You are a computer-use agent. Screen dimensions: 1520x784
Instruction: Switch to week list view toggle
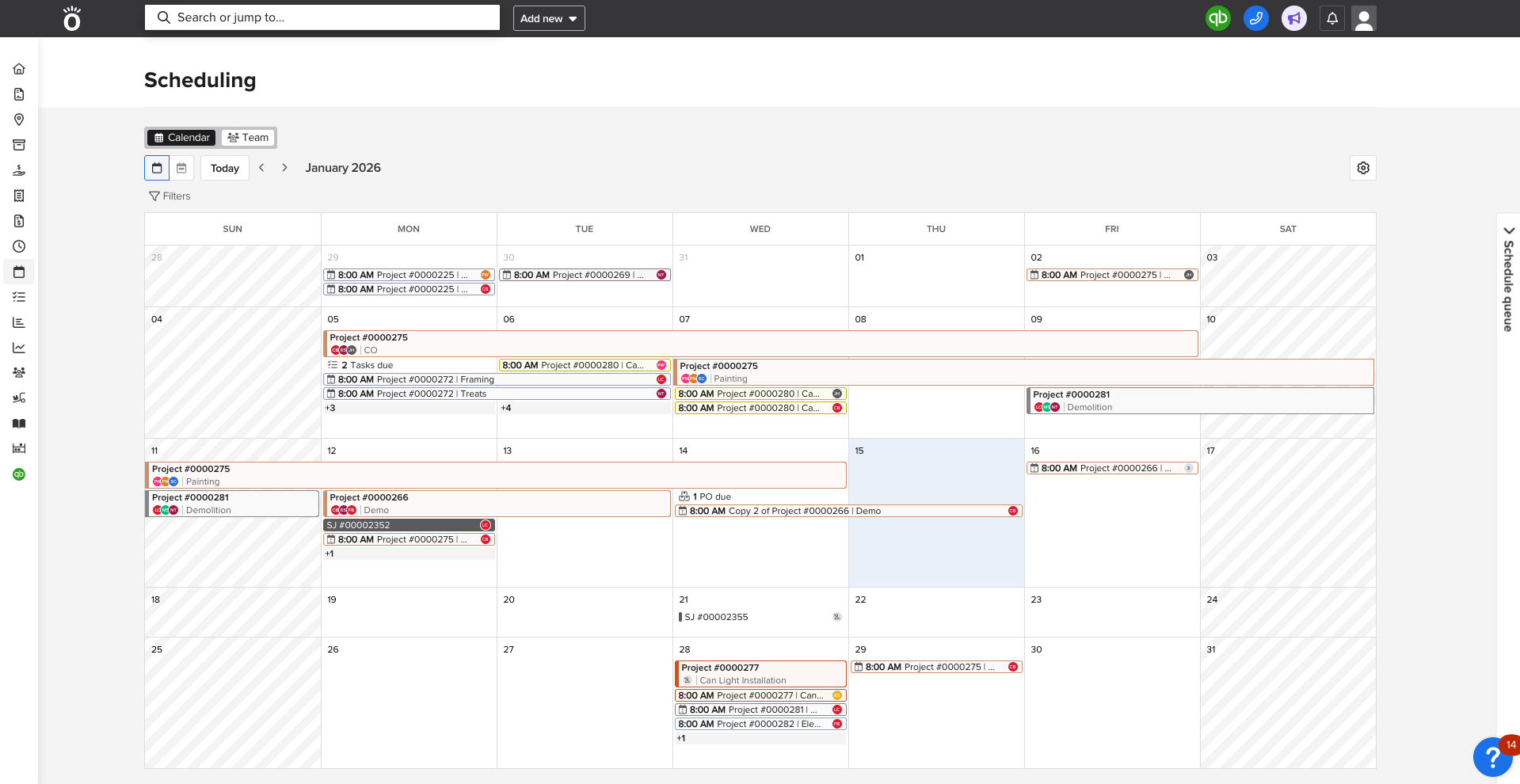coord(181,168)
